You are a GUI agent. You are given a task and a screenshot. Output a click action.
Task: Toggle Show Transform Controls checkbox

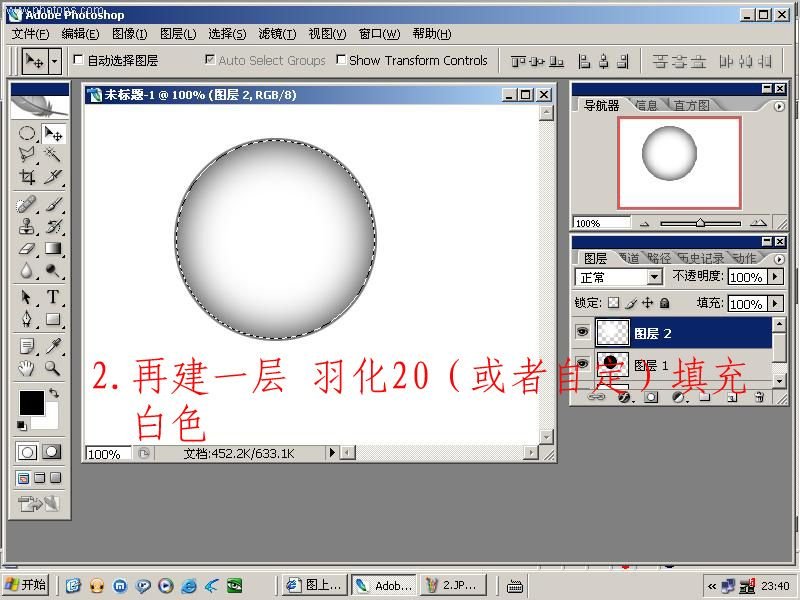point(341,60)
